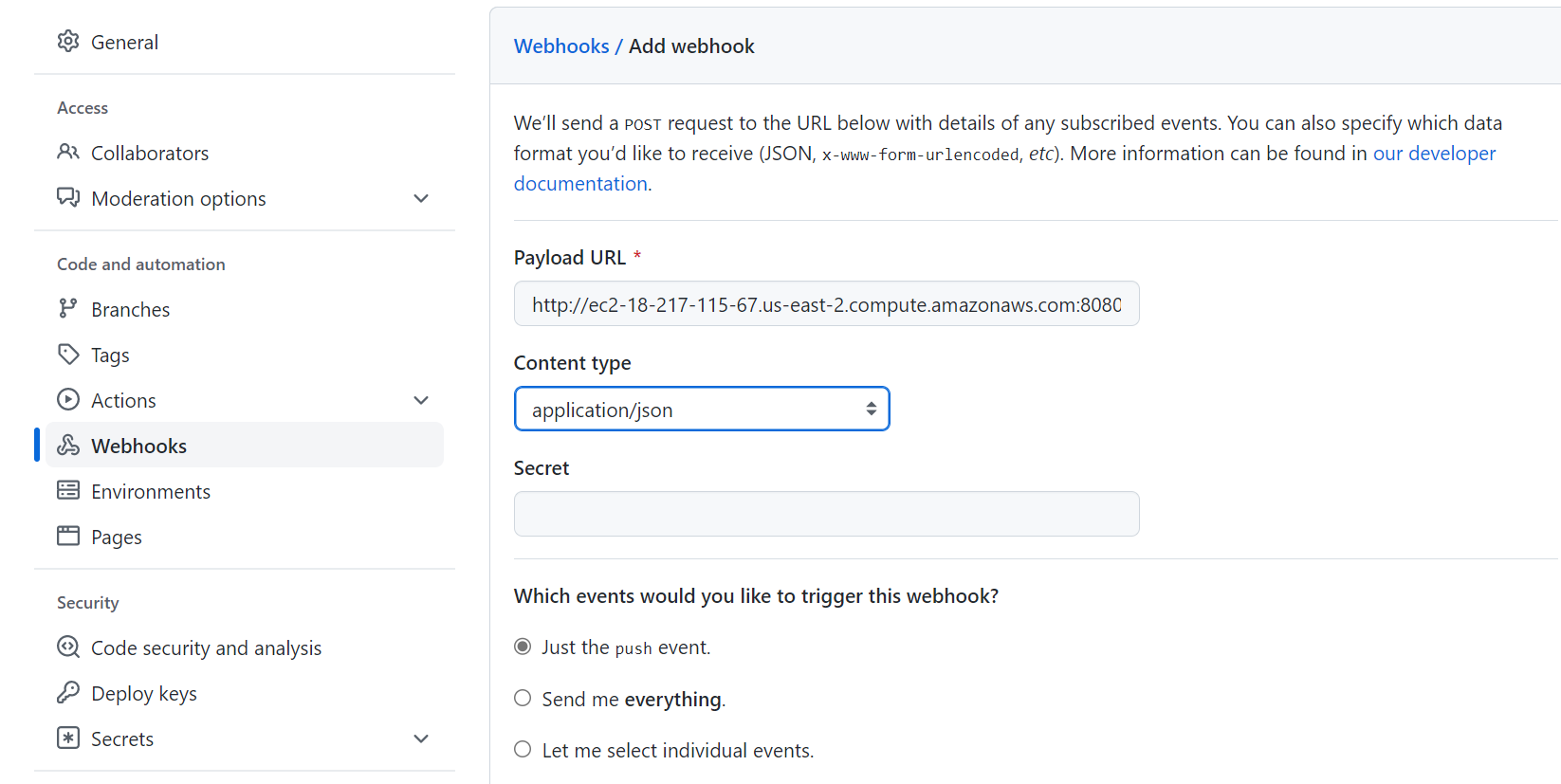Open 'our developer documentation' link
This screenshot has width=1561, height=784.
pos(1434,154)
